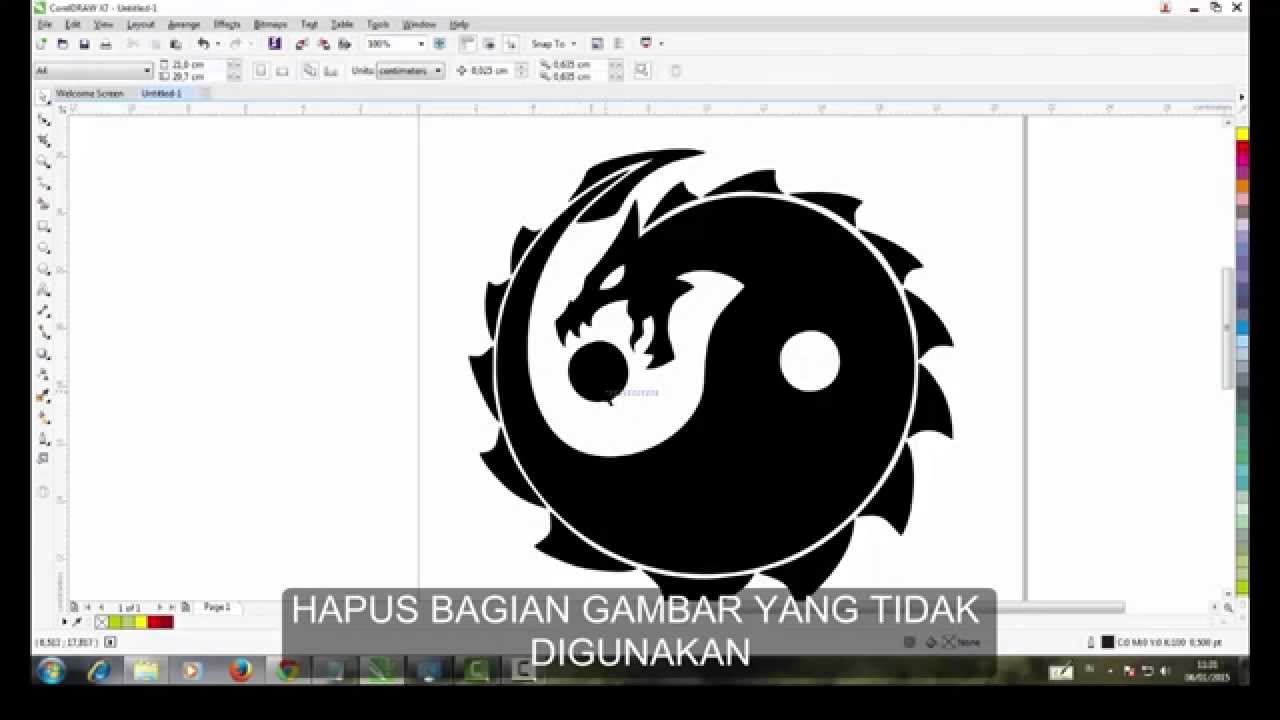Image resolution: width=1280 pixels, height=720 pixels.
Task: Open the Effects menu
Action: (x=227, y=24)
